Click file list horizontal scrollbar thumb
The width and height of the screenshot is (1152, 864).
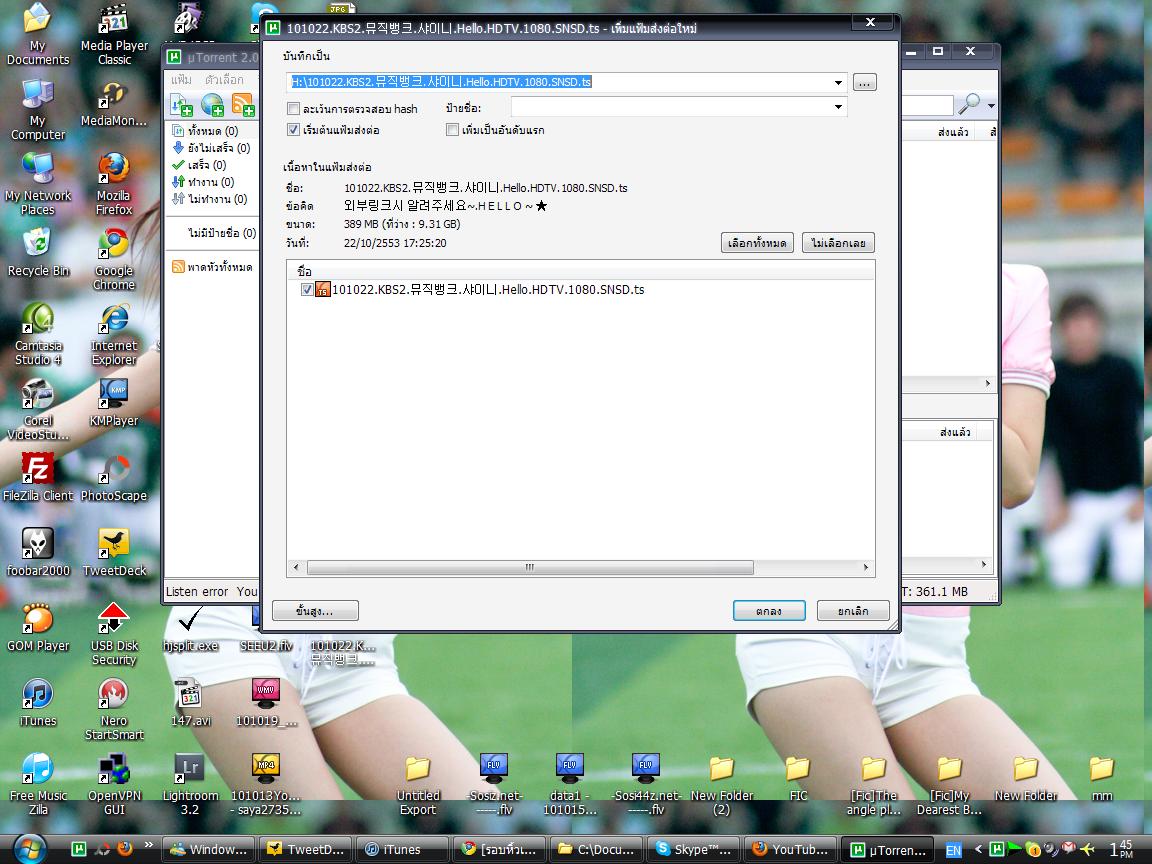530,567
